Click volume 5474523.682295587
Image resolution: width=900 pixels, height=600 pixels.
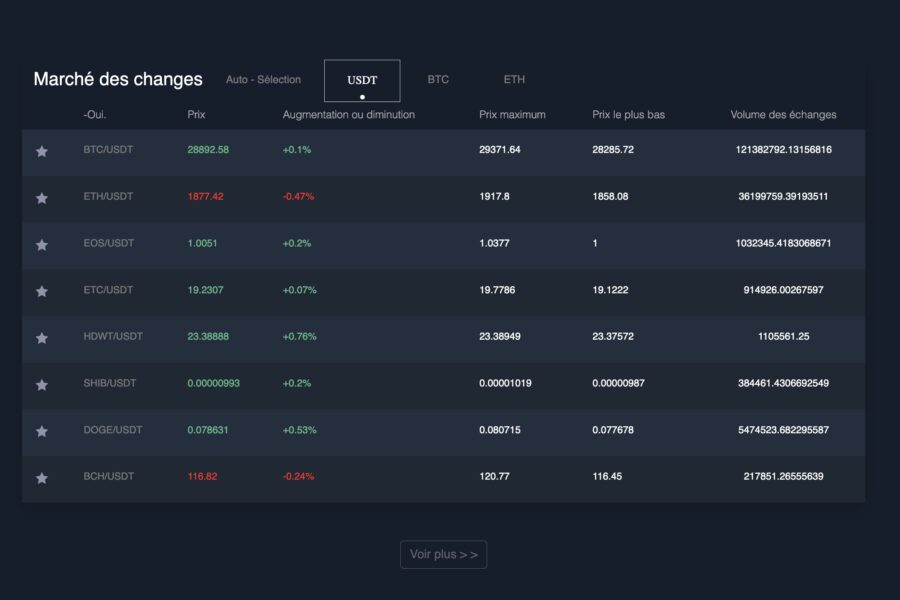pyautogui.click(x=783, y=429)
